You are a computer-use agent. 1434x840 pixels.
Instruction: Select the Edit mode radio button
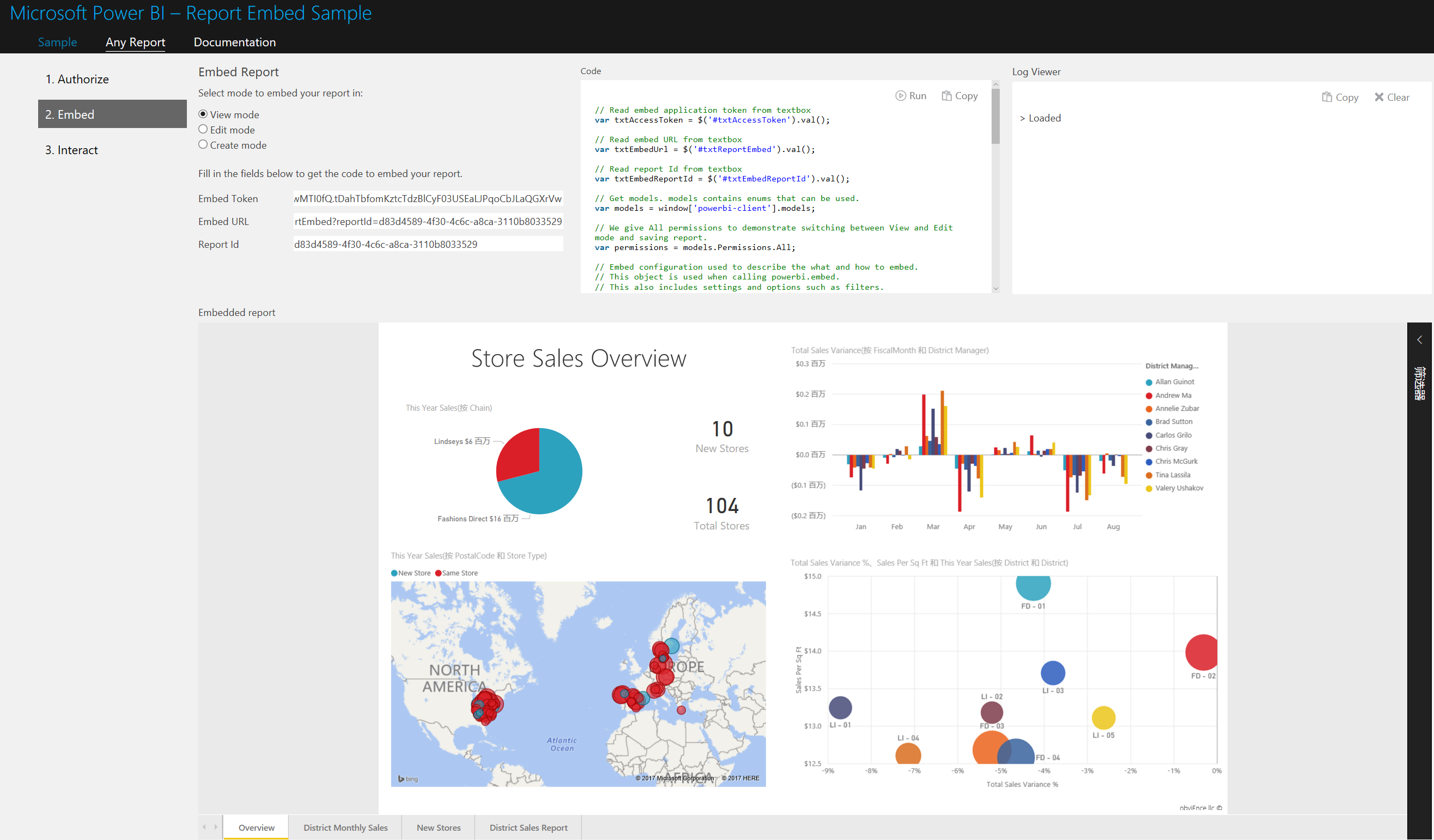point(203,129)
